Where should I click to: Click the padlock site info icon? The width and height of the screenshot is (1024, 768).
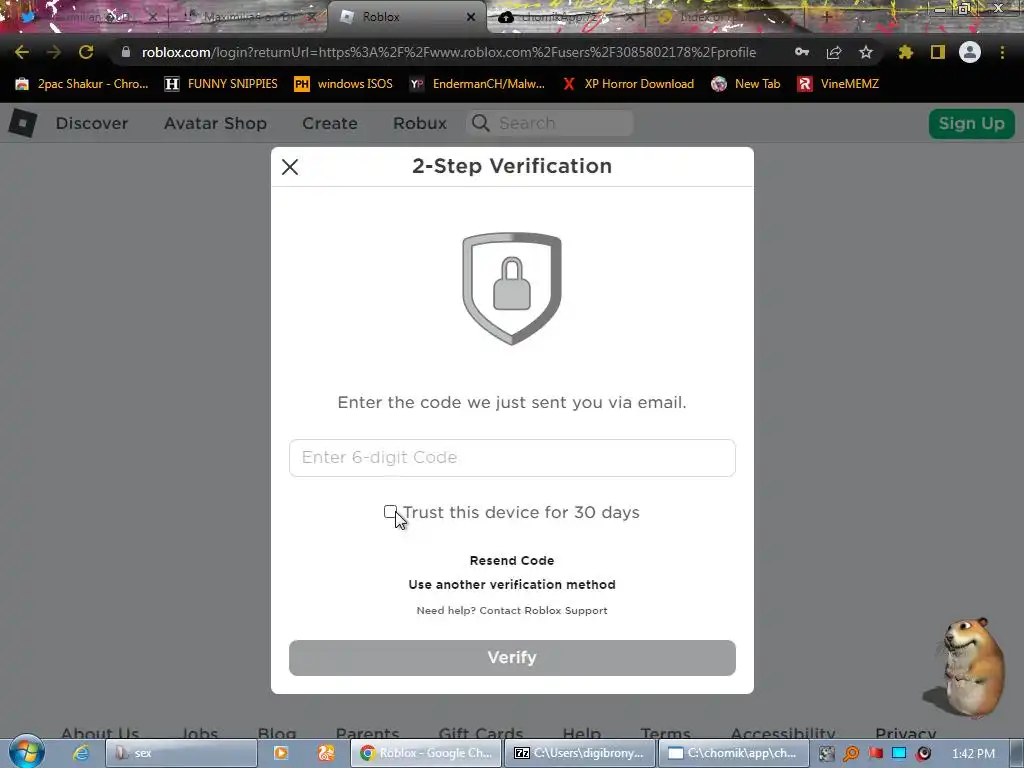126,52
